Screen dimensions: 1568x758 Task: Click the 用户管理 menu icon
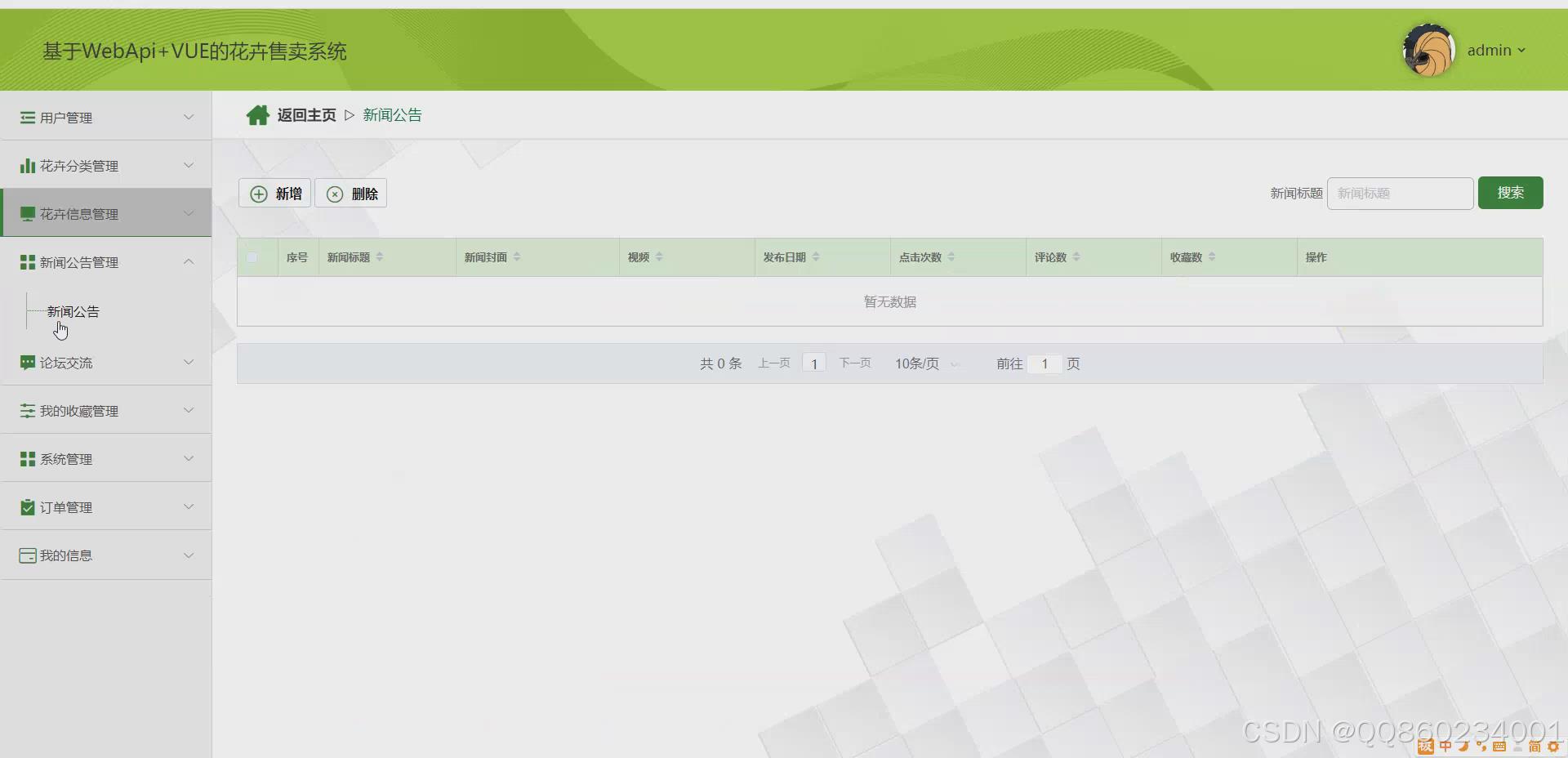(28, 118)
